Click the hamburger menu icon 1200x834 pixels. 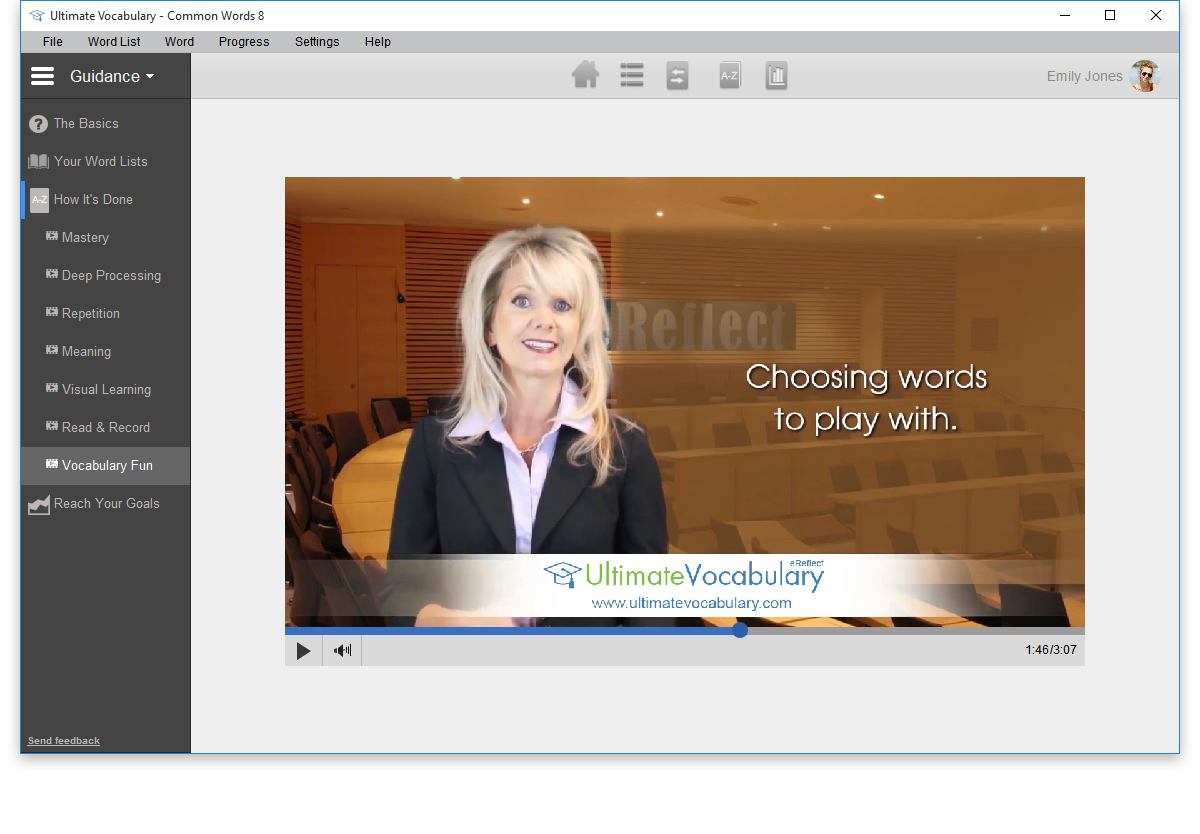click(42, 76)
